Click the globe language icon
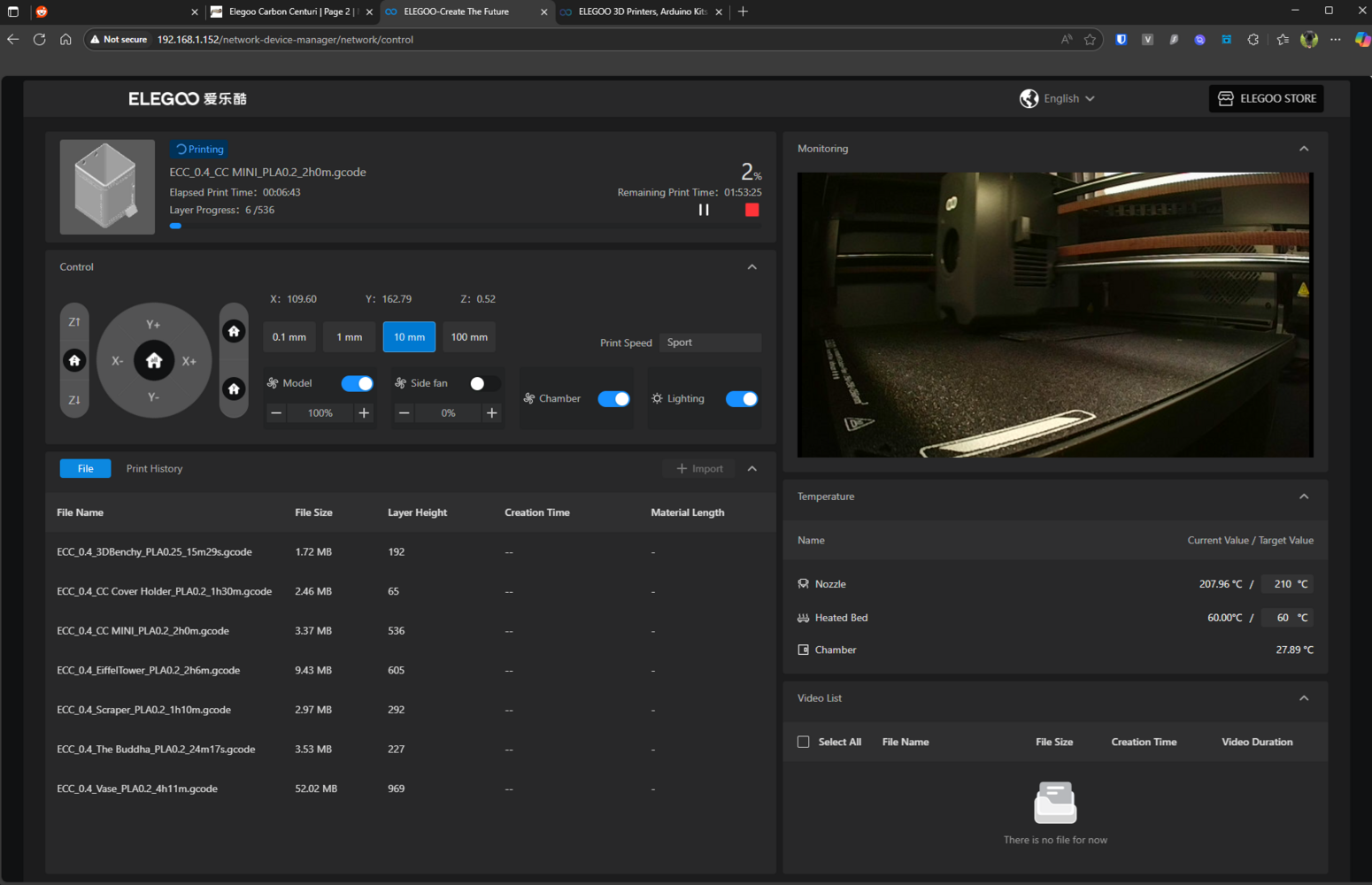 [1029, 98]
